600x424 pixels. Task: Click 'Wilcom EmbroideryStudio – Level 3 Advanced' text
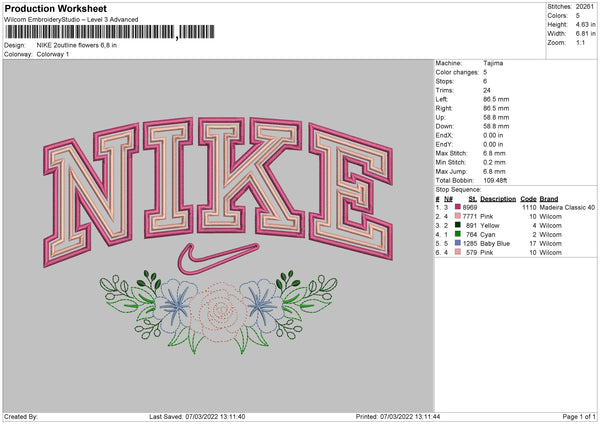(71, 20)
